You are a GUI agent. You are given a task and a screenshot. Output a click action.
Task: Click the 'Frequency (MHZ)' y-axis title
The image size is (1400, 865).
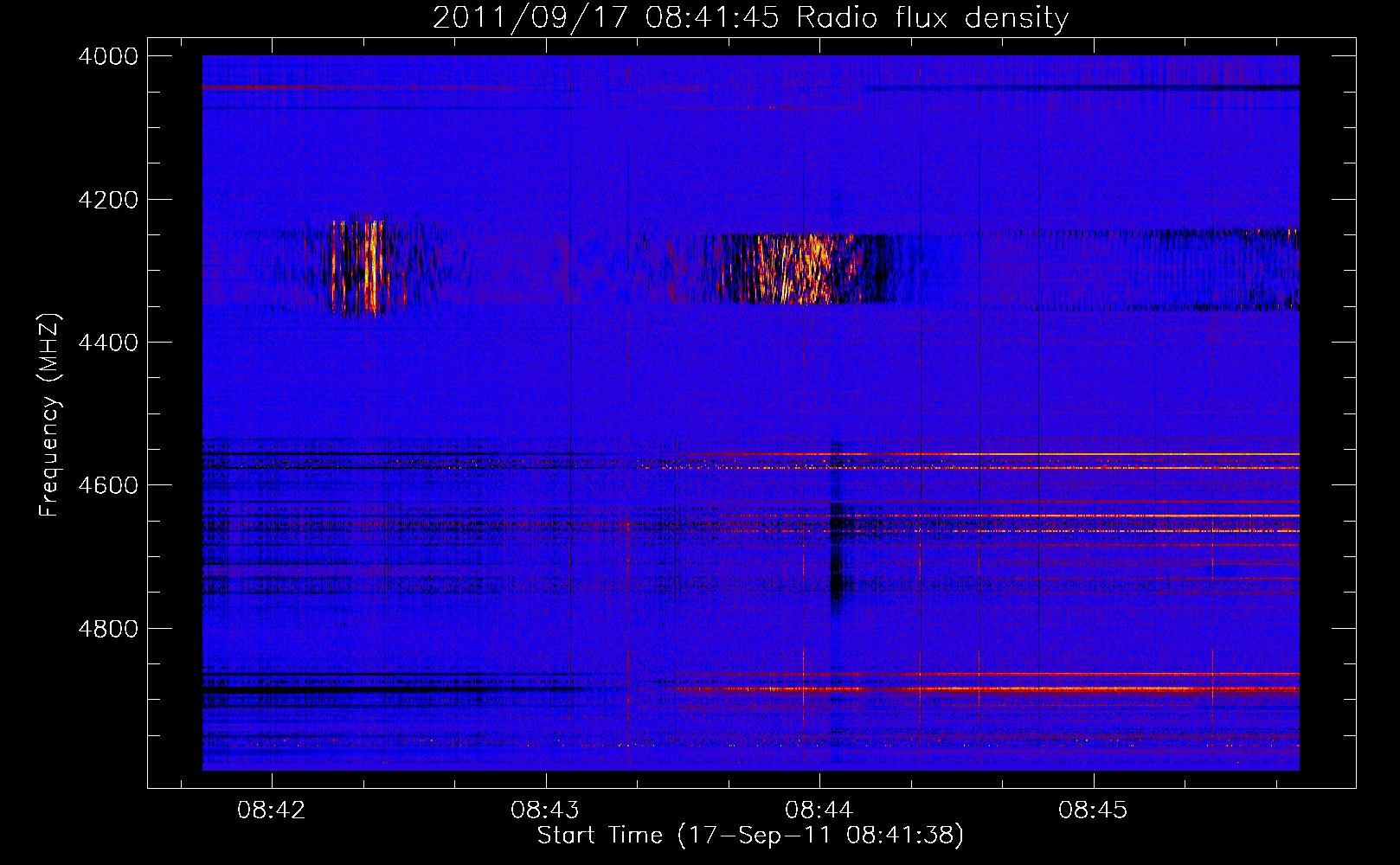coord(49,415)
